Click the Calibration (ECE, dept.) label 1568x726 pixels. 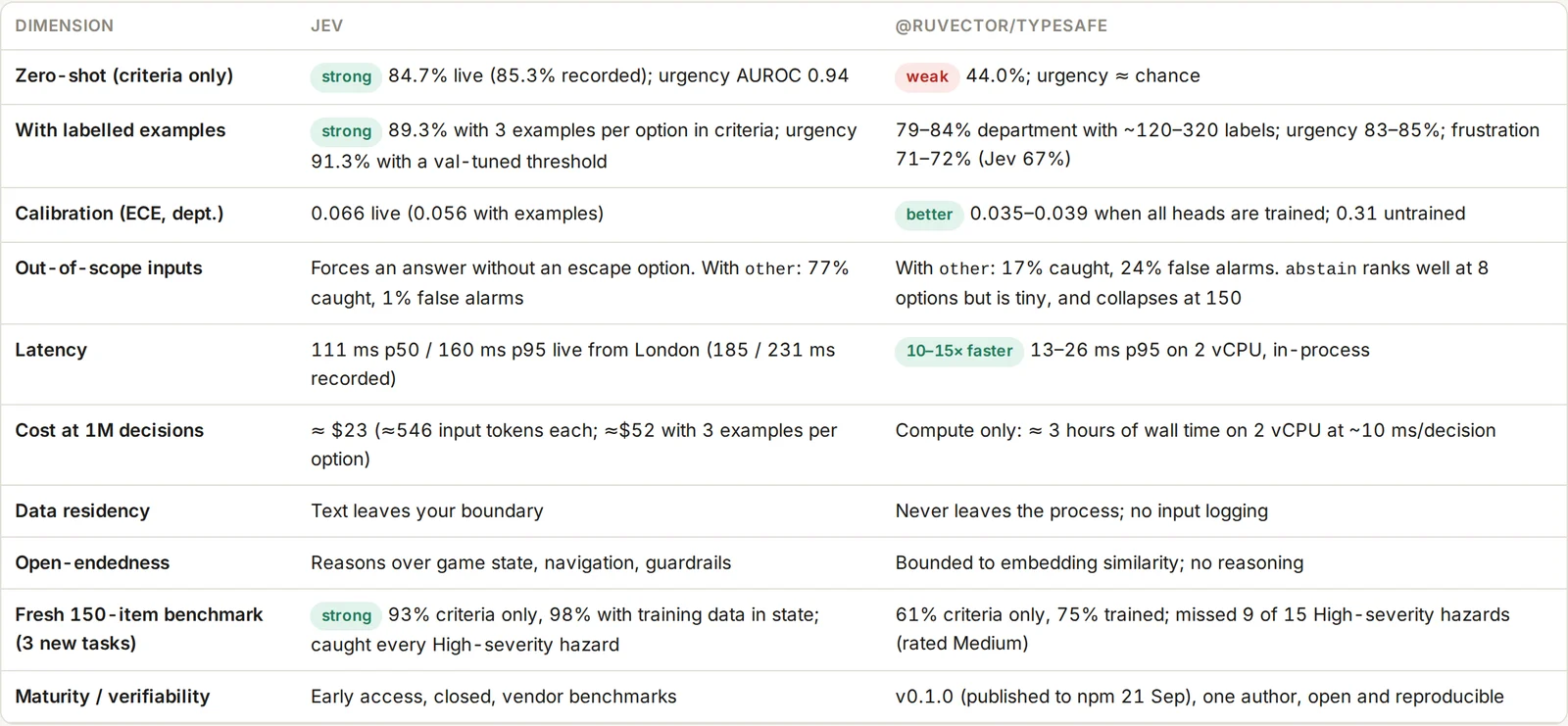[120, 214]
